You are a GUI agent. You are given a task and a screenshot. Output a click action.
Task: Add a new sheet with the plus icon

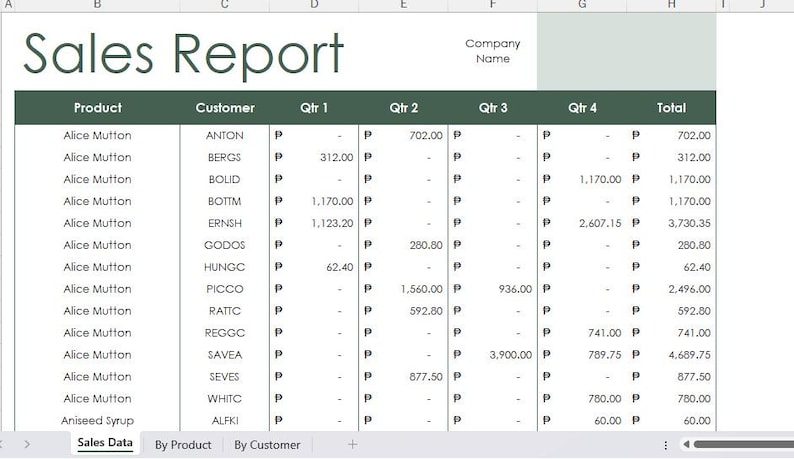tap(352, 445)
